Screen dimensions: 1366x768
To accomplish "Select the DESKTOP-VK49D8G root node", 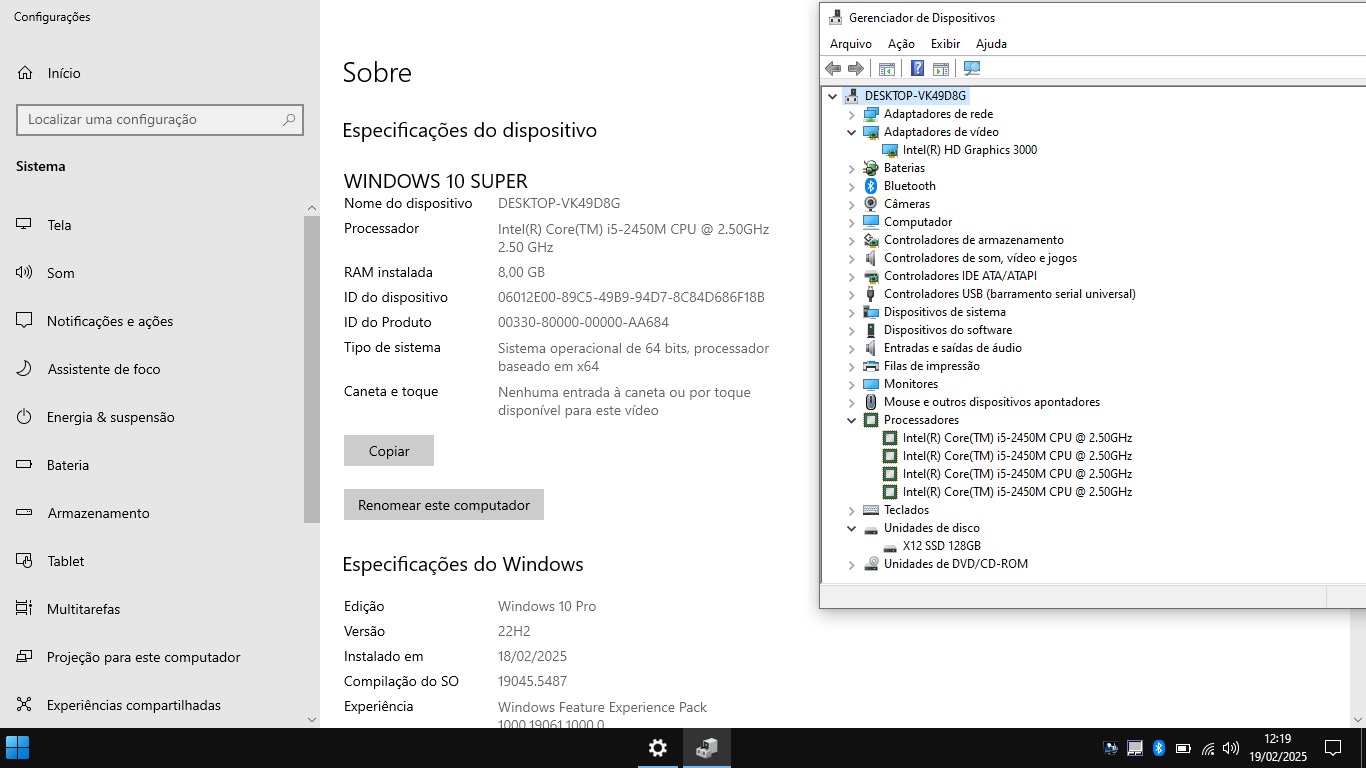I will point(915,96).
